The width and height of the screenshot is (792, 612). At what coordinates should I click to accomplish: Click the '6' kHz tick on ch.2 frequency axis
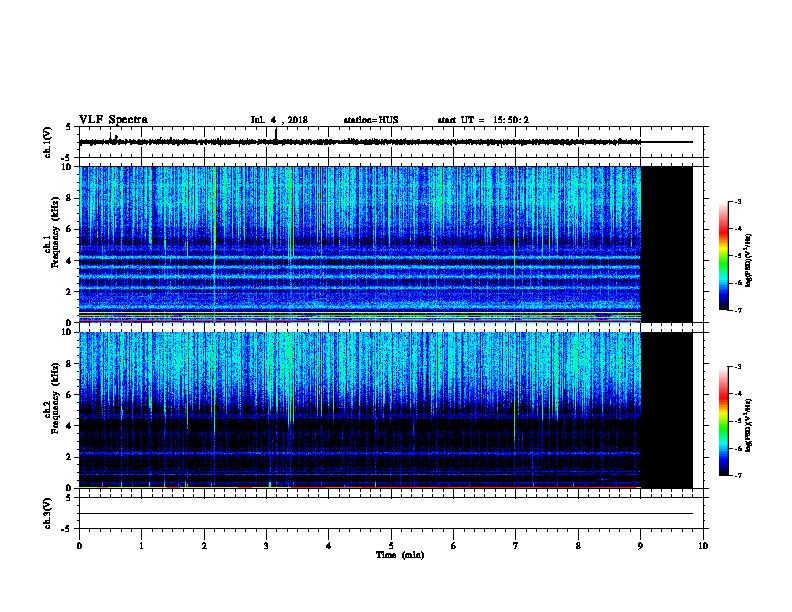70,395
